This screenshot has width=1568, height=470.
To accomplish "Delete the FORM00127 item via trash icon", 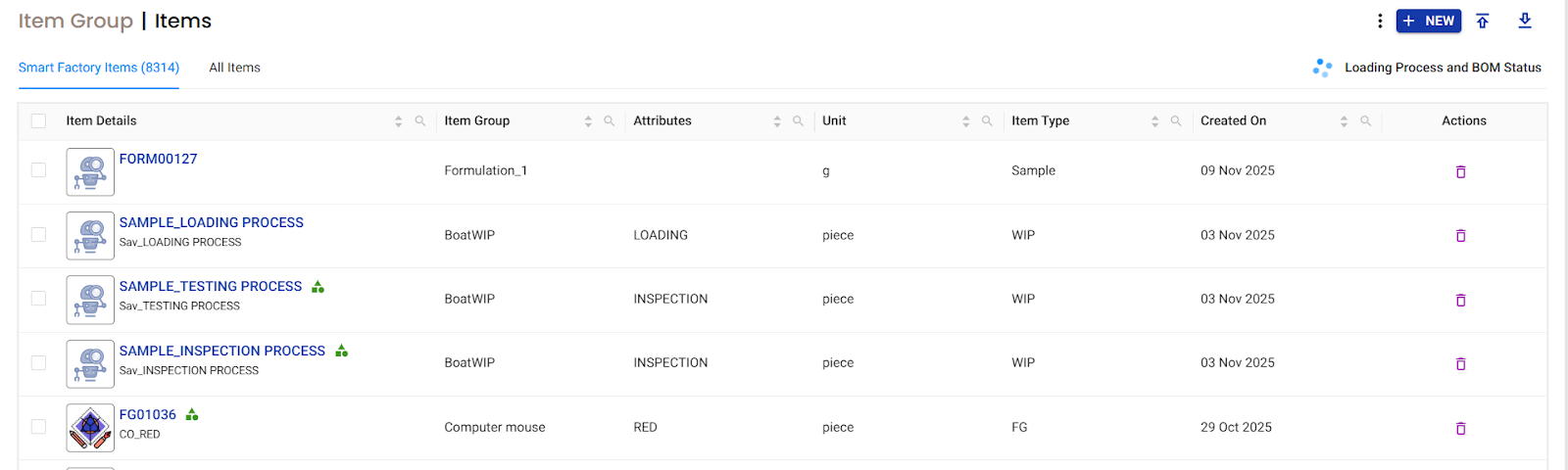I will (x=1460, y=171).
